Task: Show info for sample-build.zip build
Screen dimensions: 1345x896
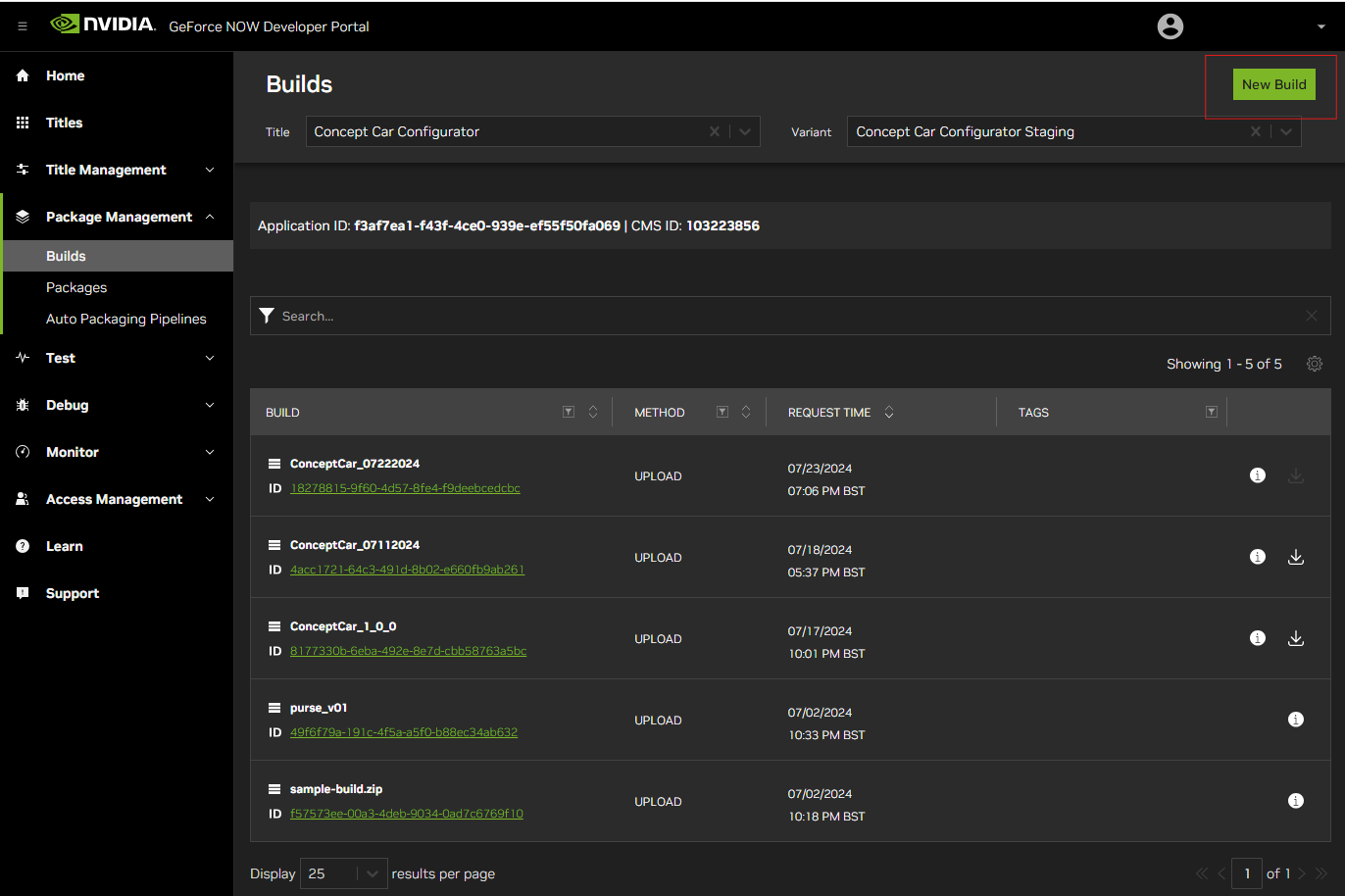Action: 1296,801
